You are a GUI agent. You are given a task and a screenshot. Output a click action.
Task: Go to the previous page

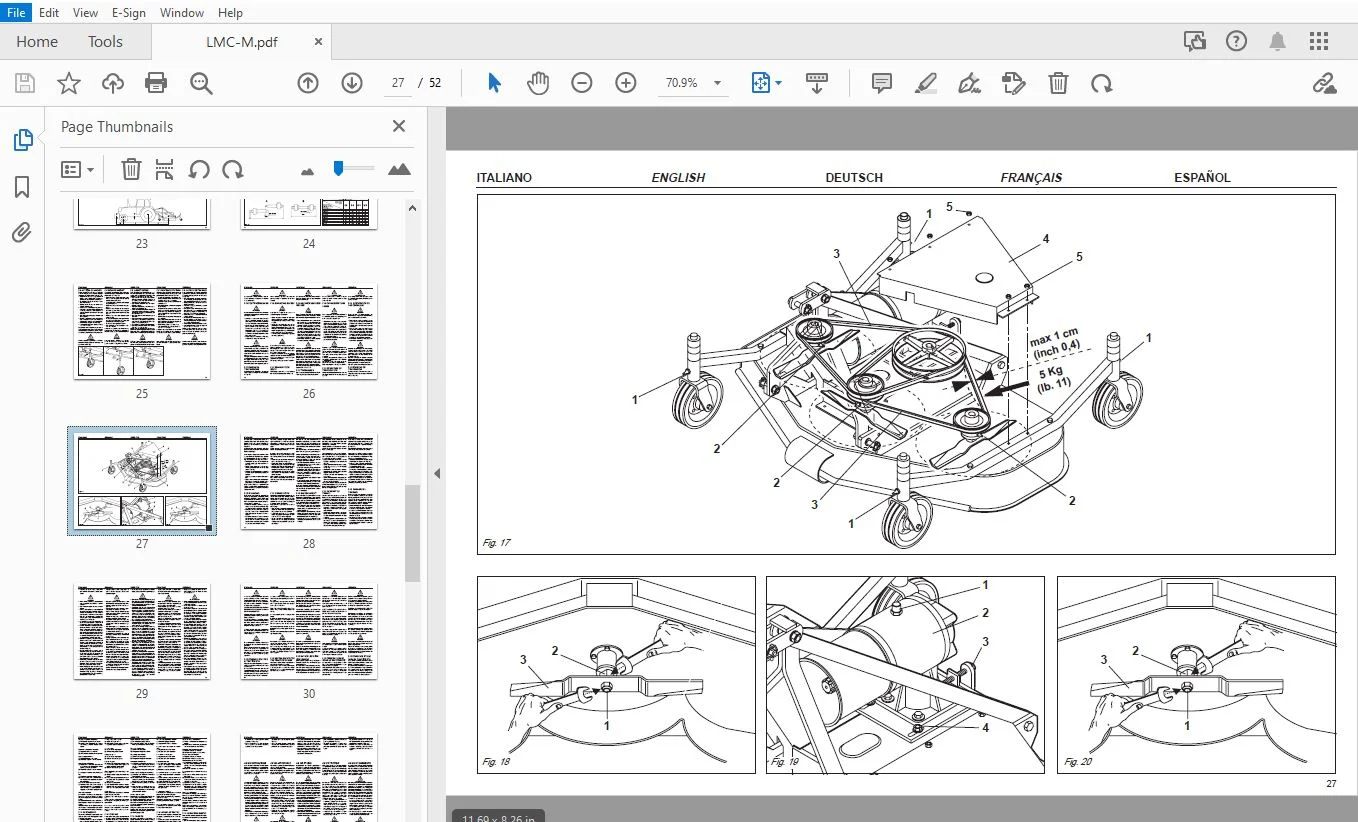[308, 83]
